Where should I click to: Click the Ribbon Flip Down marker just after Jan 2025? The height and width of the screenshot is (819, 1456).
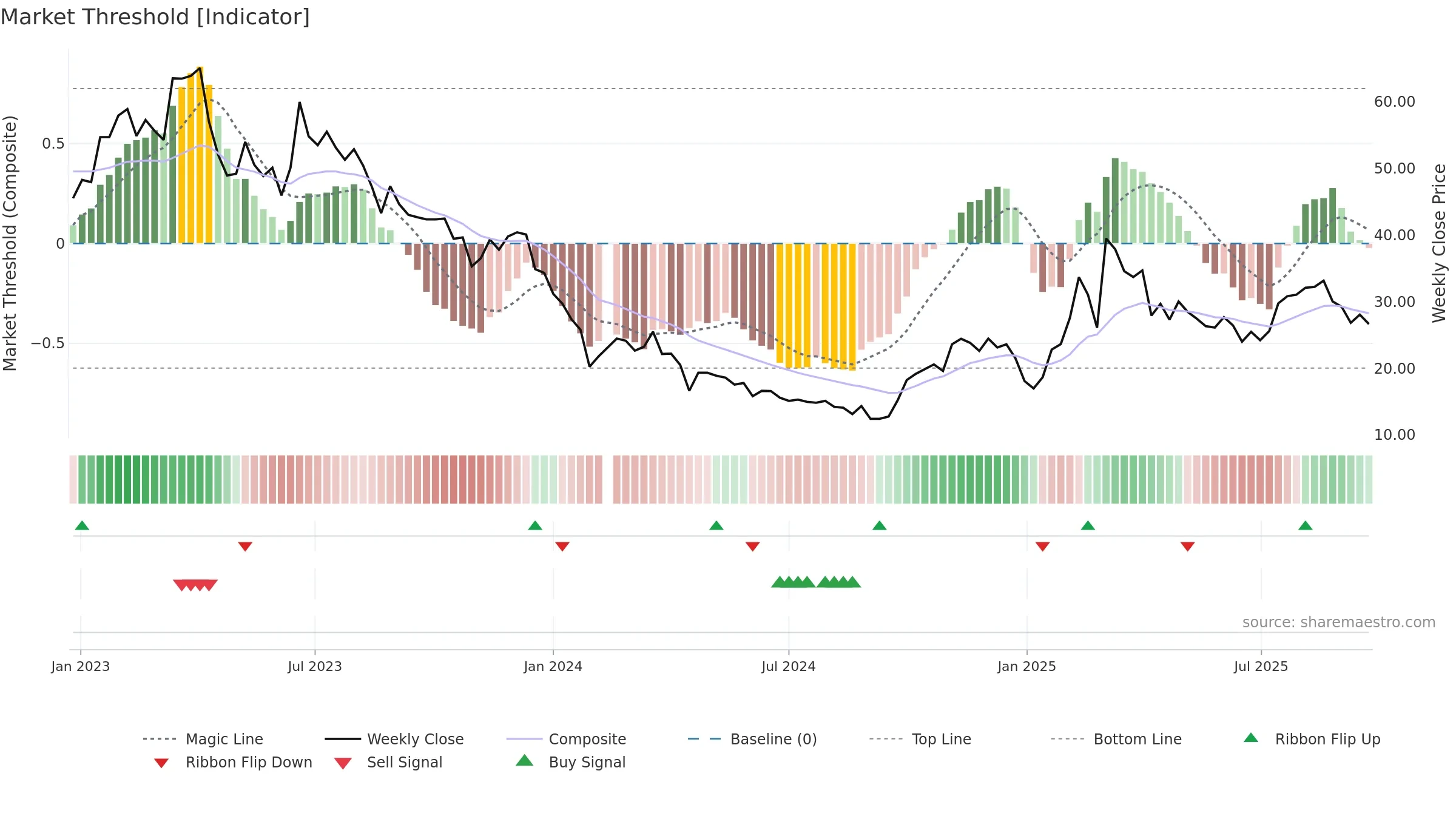click(x=1043, y=547)
